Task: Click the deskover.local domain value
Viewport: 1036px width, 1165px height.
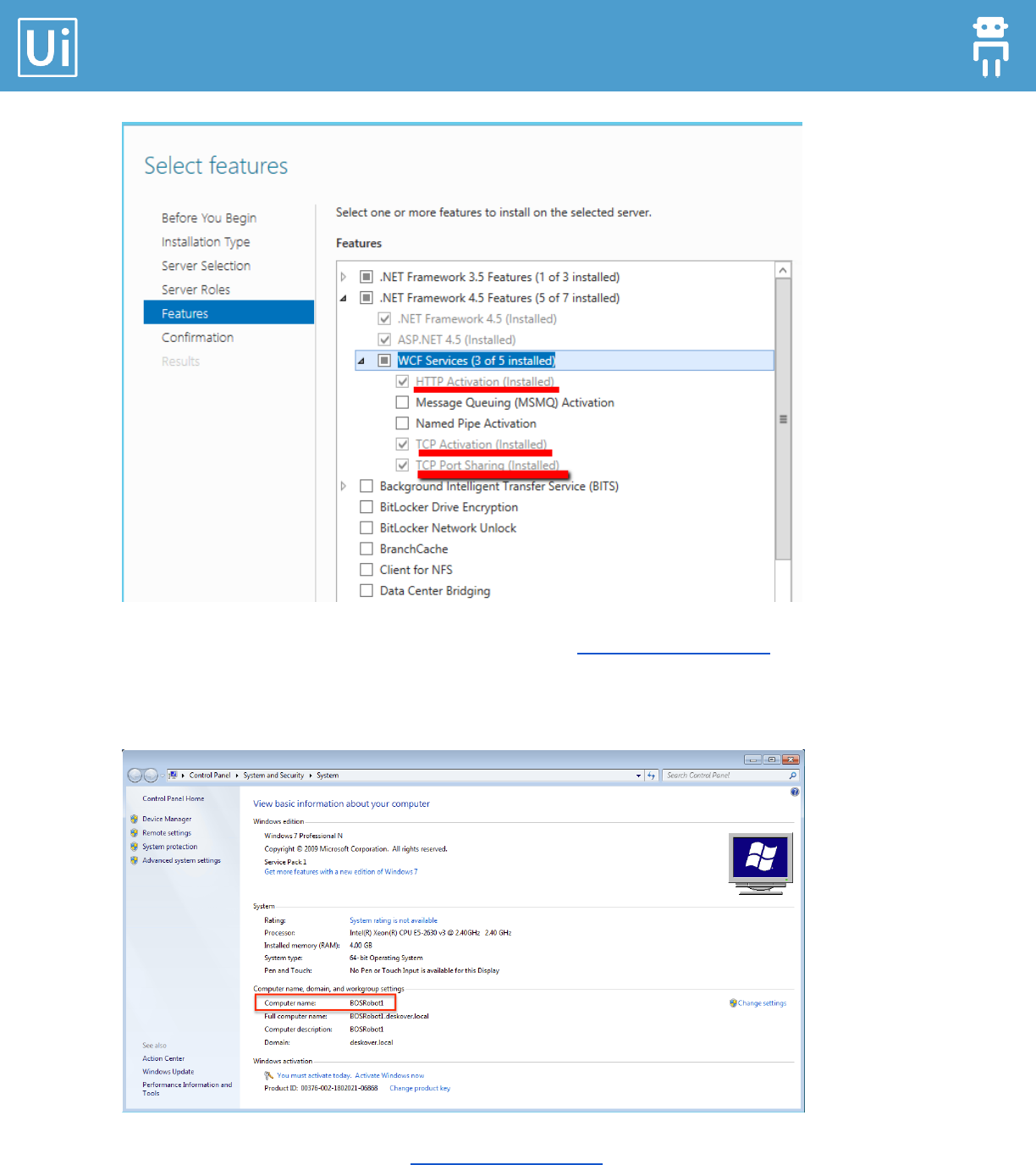Action: 372,1042
